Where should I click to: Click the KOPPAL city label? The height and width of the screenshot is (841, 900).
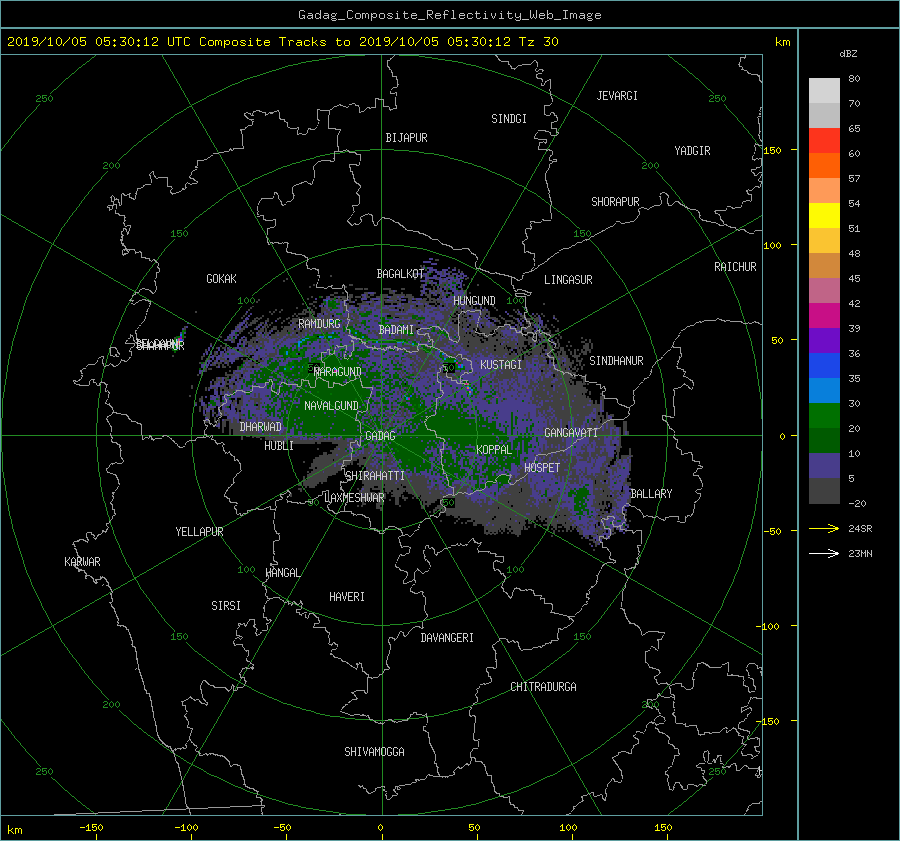[x=494, y=449]
